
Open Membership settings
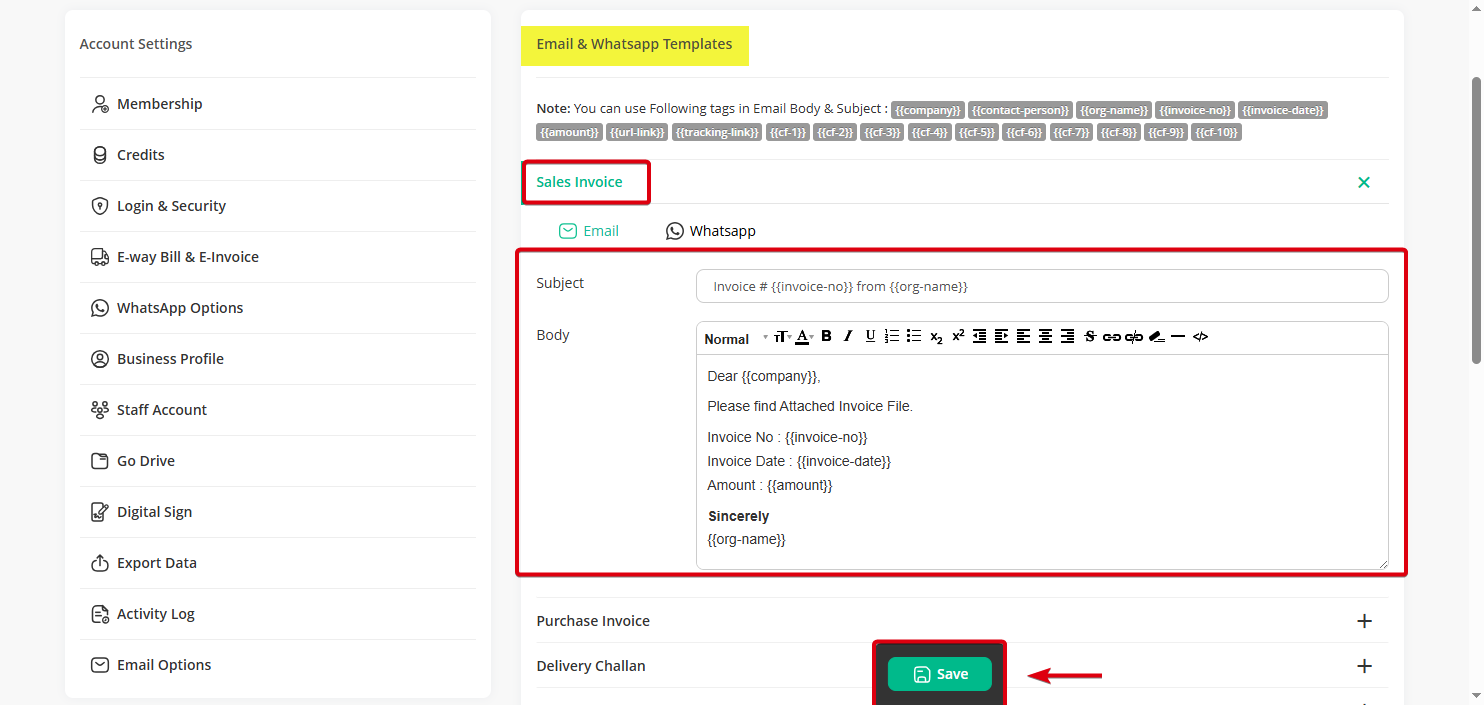point(278,104)
